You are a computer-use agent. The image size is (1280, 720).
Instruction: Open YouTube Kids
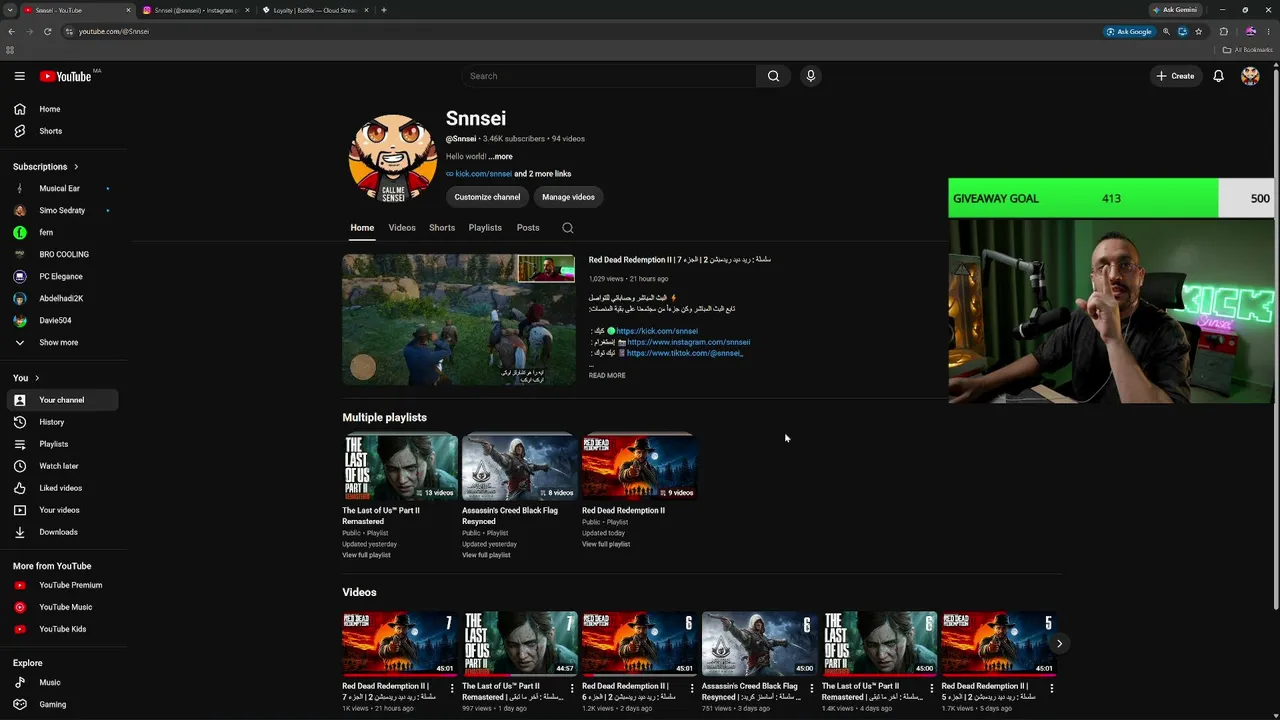point(62,629)
